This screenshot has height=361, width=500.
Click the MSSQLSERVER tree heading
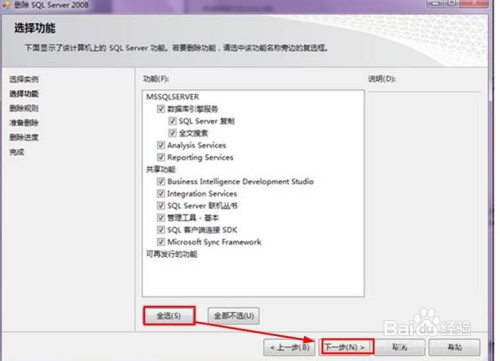pyautogui.click(x=172, y=97)
